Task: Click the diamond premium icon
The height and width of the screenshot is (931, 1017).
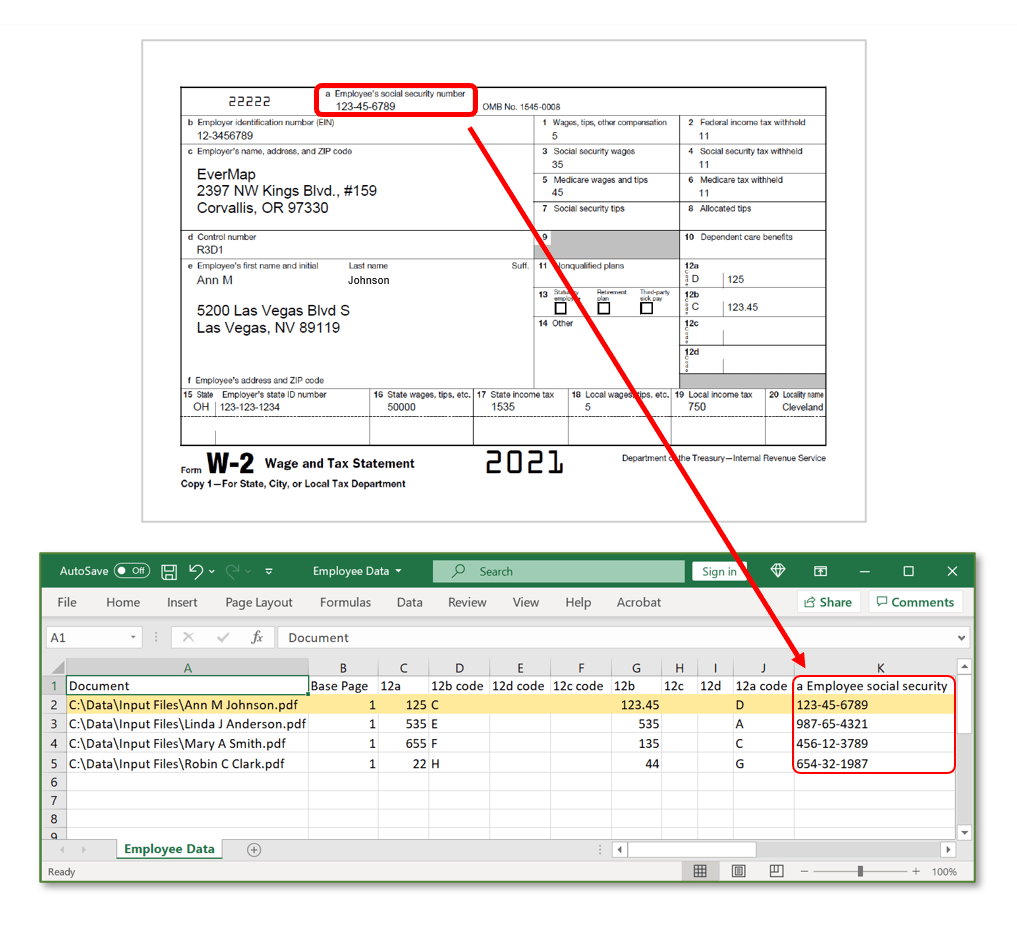Action: tap(778, 571)
